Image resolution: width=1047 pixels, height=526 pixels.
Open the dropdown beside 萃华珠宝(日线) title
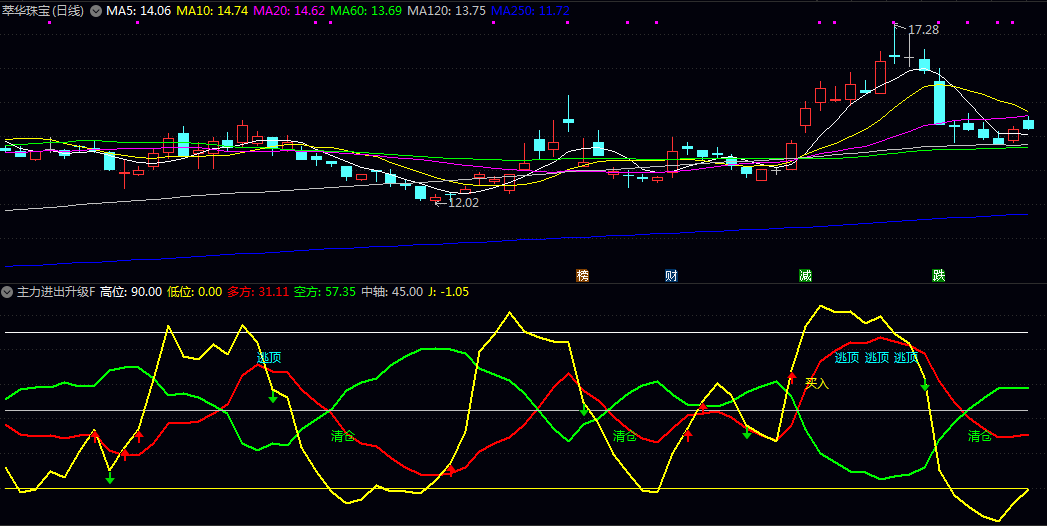96,11
